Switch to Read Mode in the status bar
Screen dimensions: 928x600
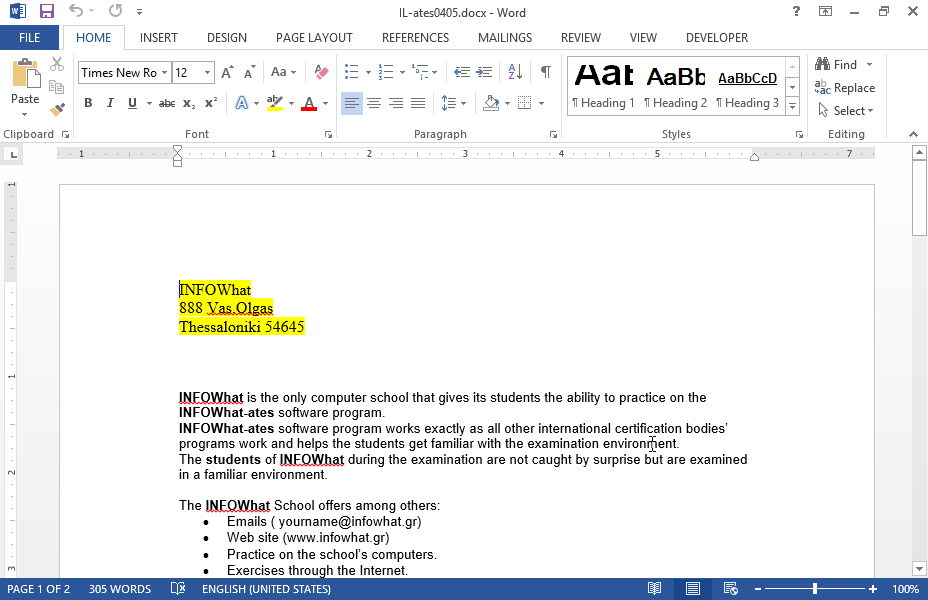(x=655, y=589)
